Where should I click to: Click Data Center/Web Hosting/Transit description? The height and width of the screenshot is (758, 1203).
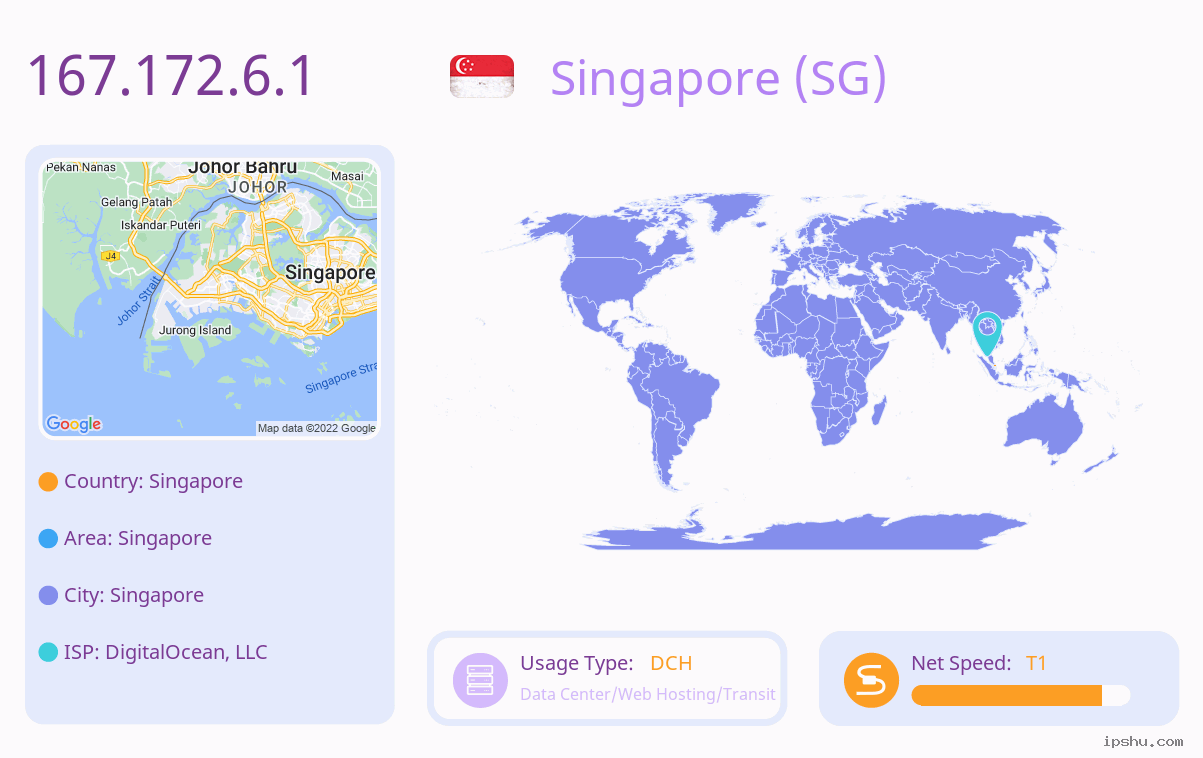click(648, 694)
